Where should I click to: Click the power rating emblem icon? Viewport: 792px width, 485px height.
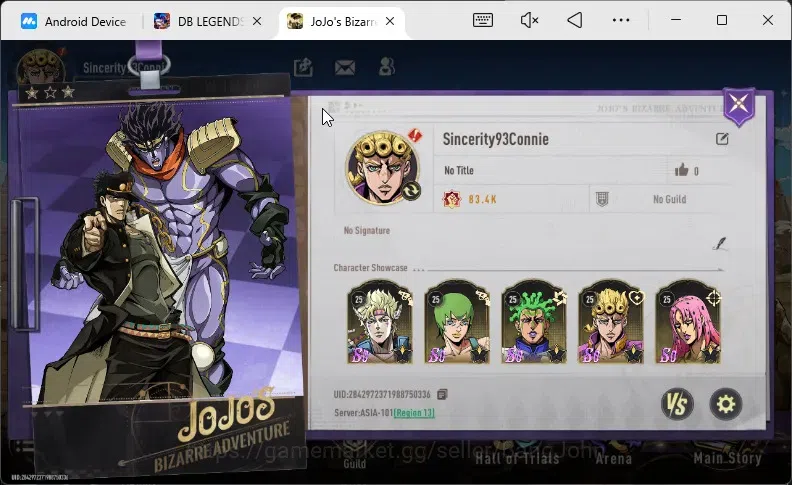click(452, 199)
